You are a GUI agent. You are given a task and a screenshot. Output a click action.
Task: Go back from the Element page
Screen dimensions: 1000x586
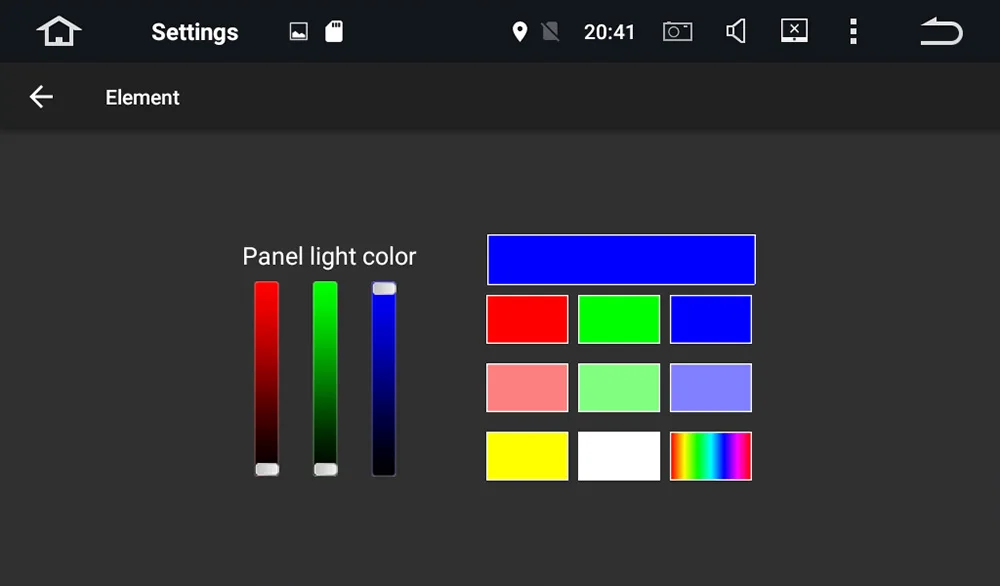tap(41, 97)
